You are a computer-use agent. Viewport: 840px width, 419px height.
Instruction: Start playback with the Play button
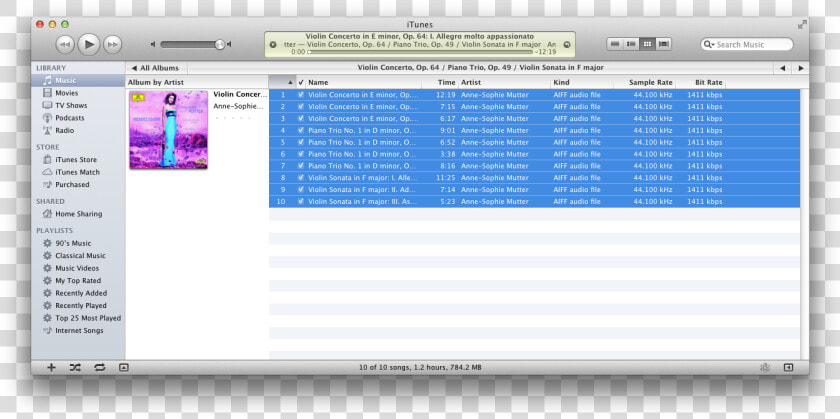[89, 44]
